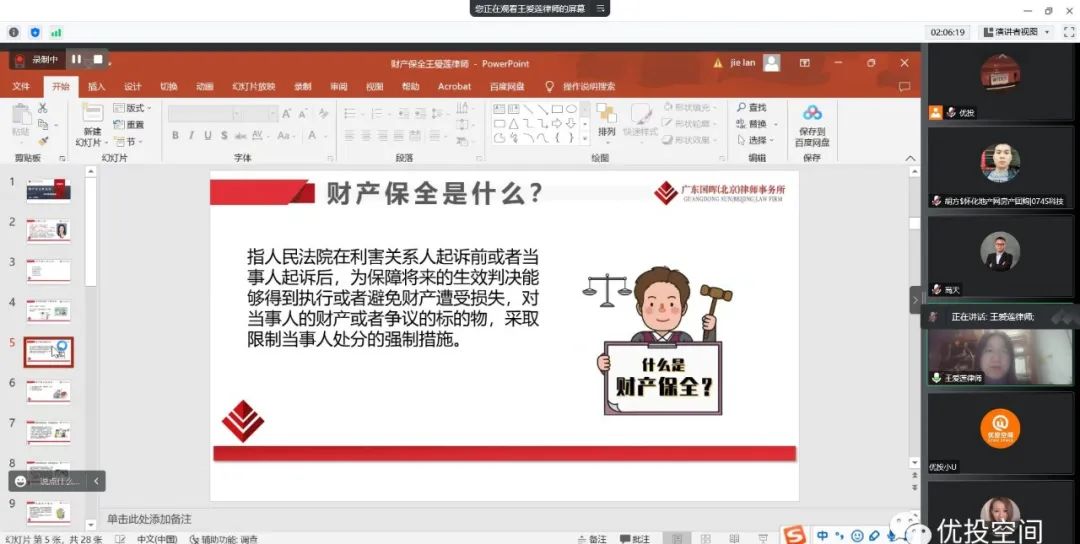Viewport: 1080px width, 544px height.
Task: Click the comments speech bubble icon
Action: click(x=904, y=87)
